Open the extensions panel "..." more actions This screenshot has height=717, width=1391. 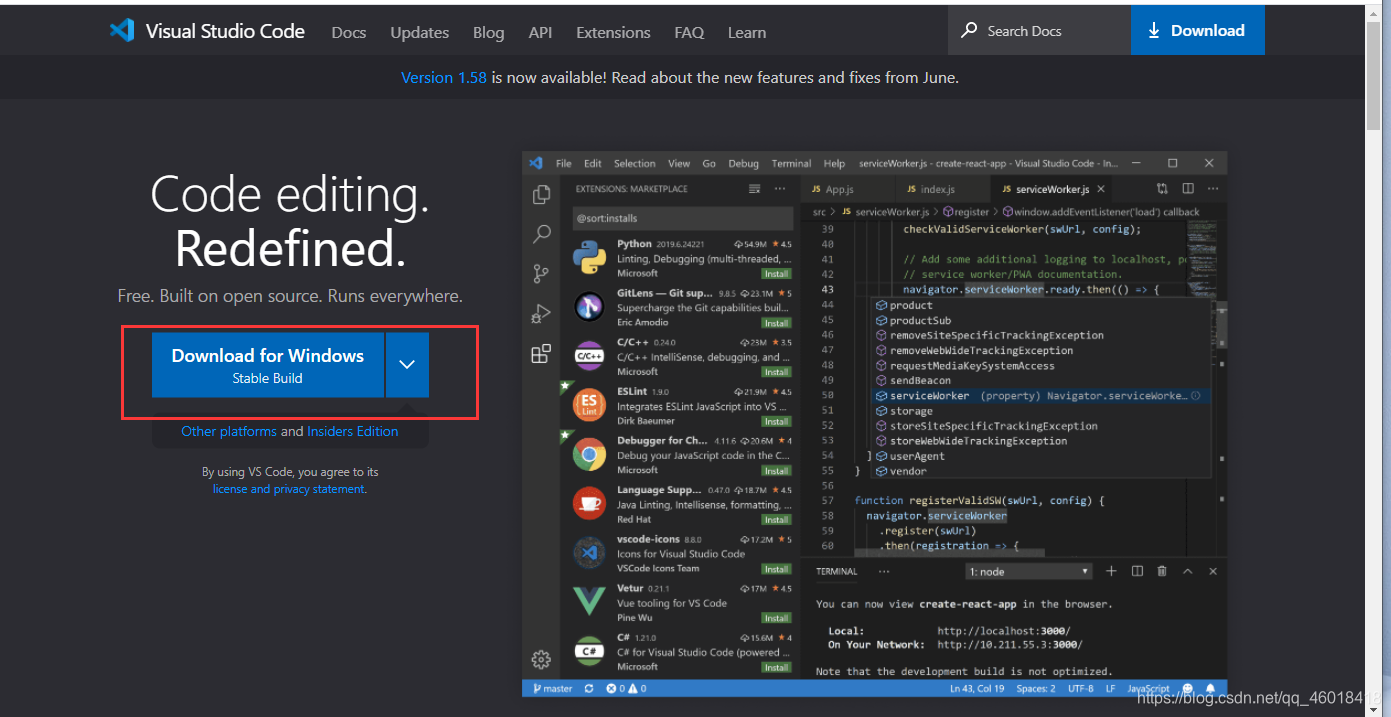781,189
